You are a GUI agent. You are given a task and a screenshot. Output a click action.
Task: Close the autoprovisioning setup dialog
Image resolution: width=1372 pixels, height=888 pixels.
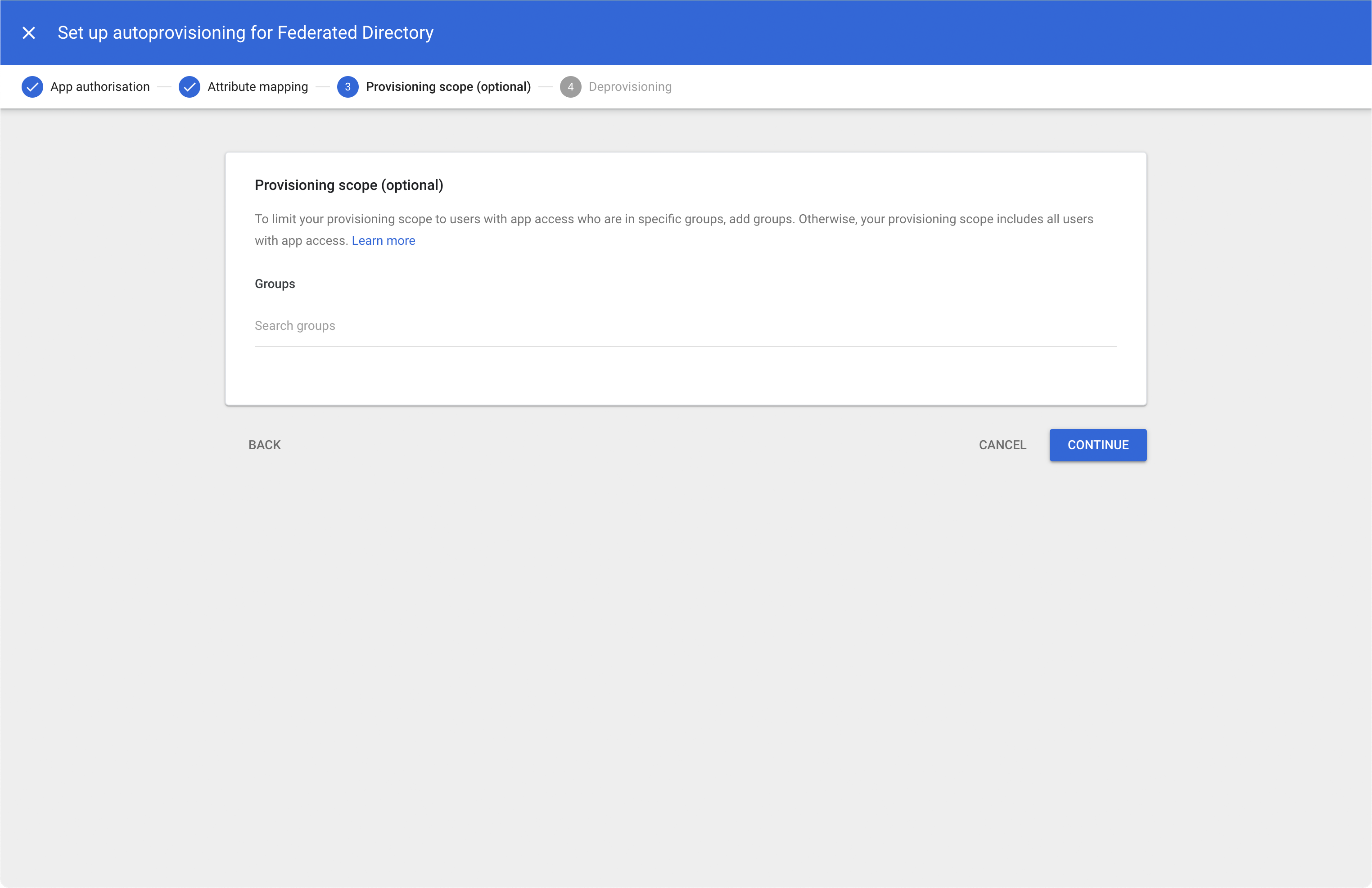click(x=29, y=33)
